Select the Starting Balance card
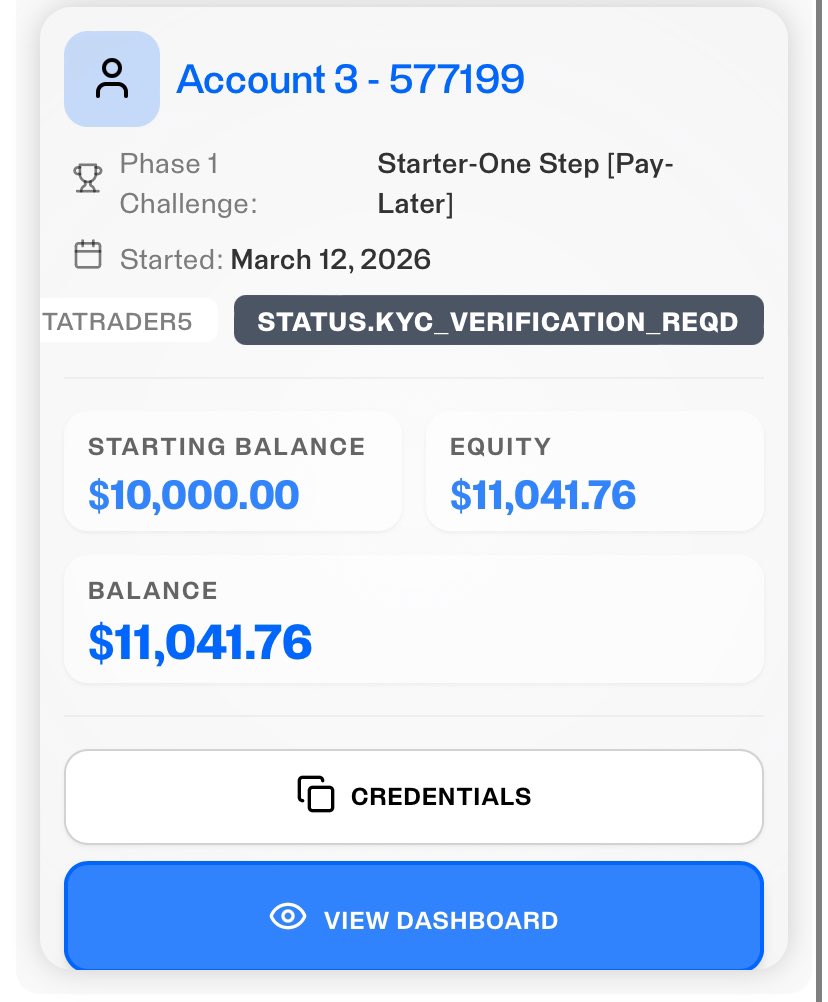Viewport: 828px width, 1002px height. pyautogui.click(x=233, y=472)
